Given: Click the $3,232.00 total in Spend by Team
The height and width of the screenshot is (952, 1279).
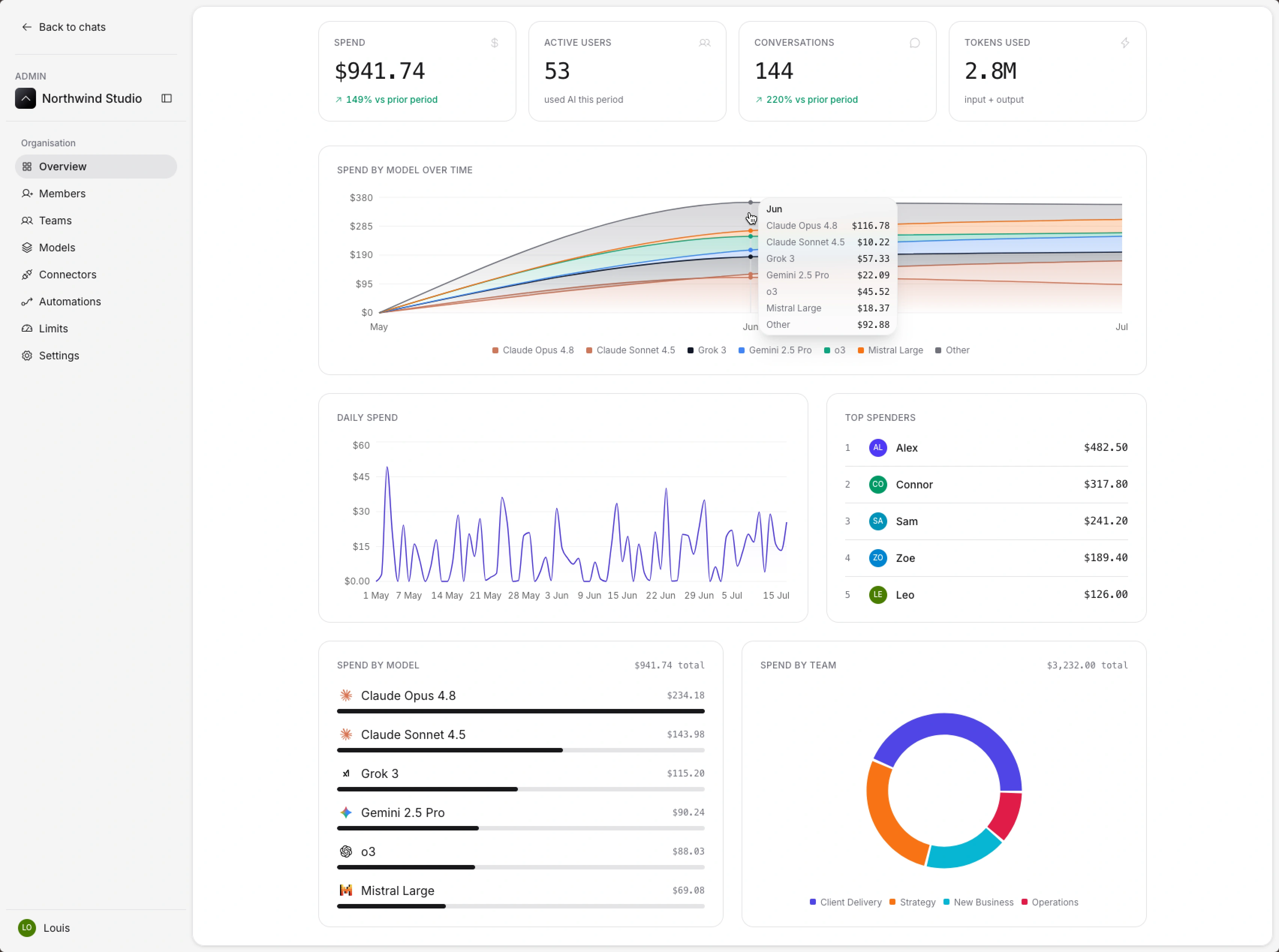Looking at the screenshot, I should (x=1087, y=665).
